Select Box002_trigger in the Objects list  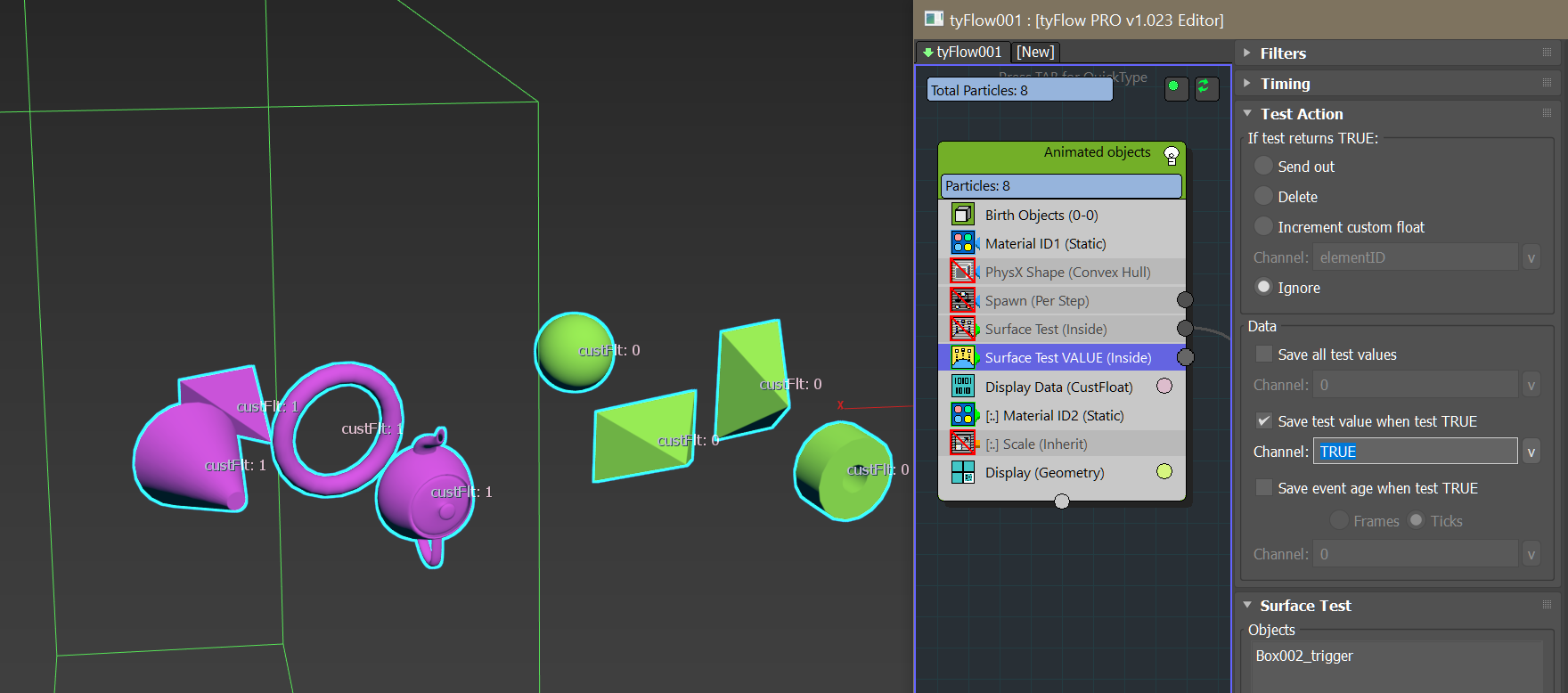(1304, 656)
